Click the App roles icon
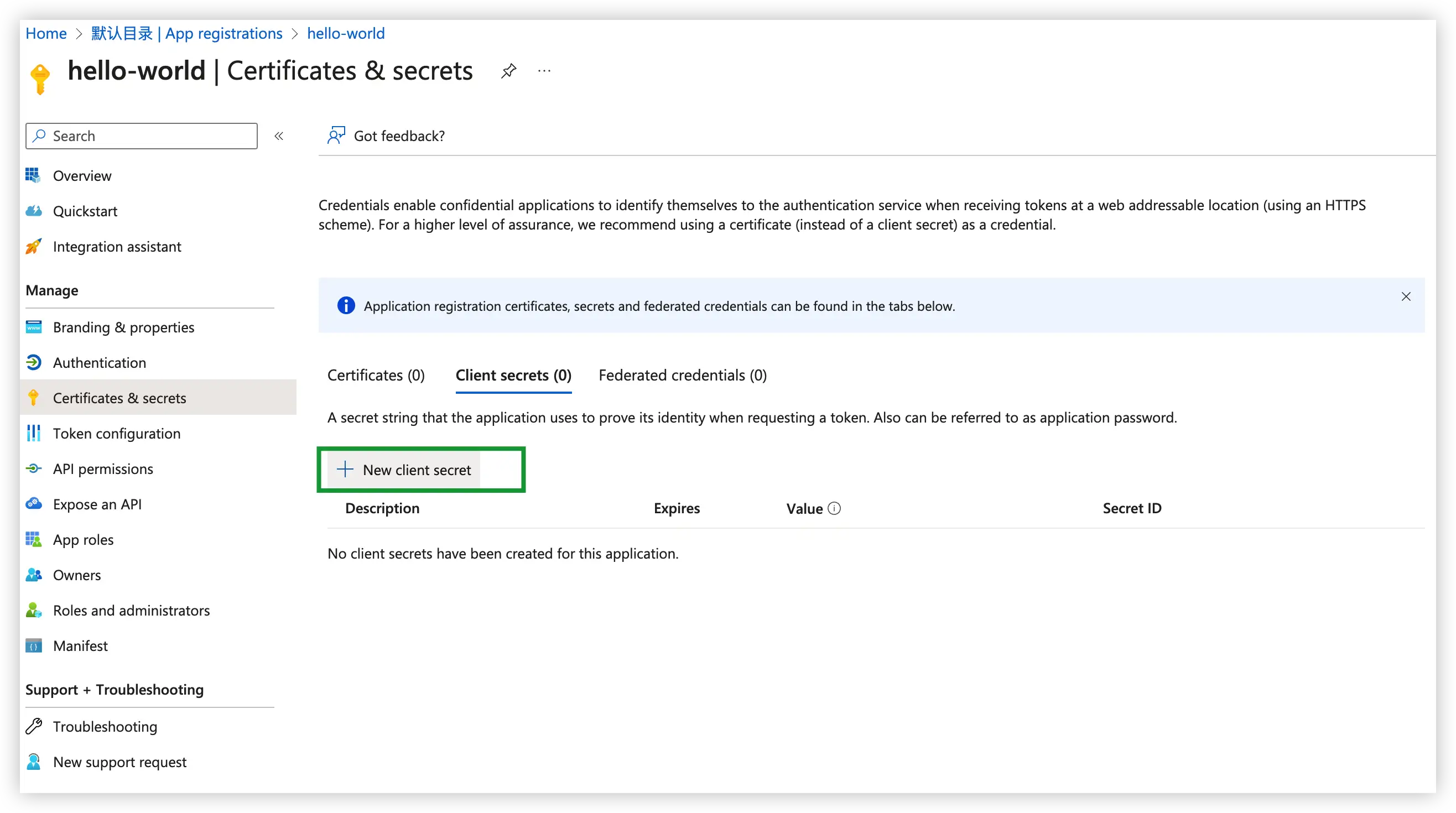The height and width of the screenshot is (813, 1456). (x=33, y=540)
